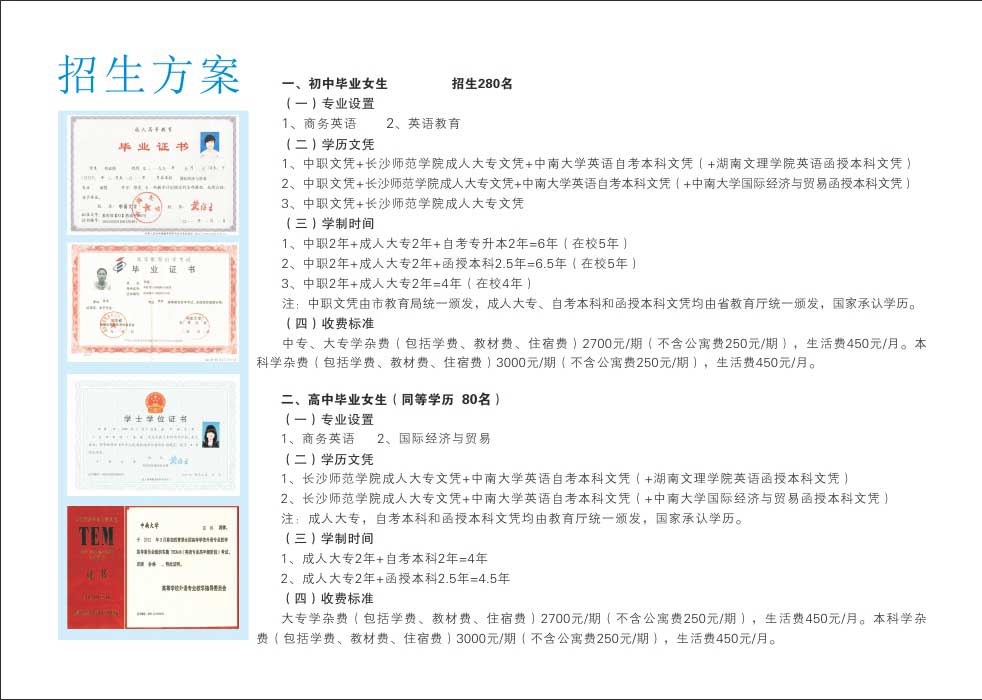Select the heading 二、高中毕业女生
This screenshot has height=700, width=982.
391,399
